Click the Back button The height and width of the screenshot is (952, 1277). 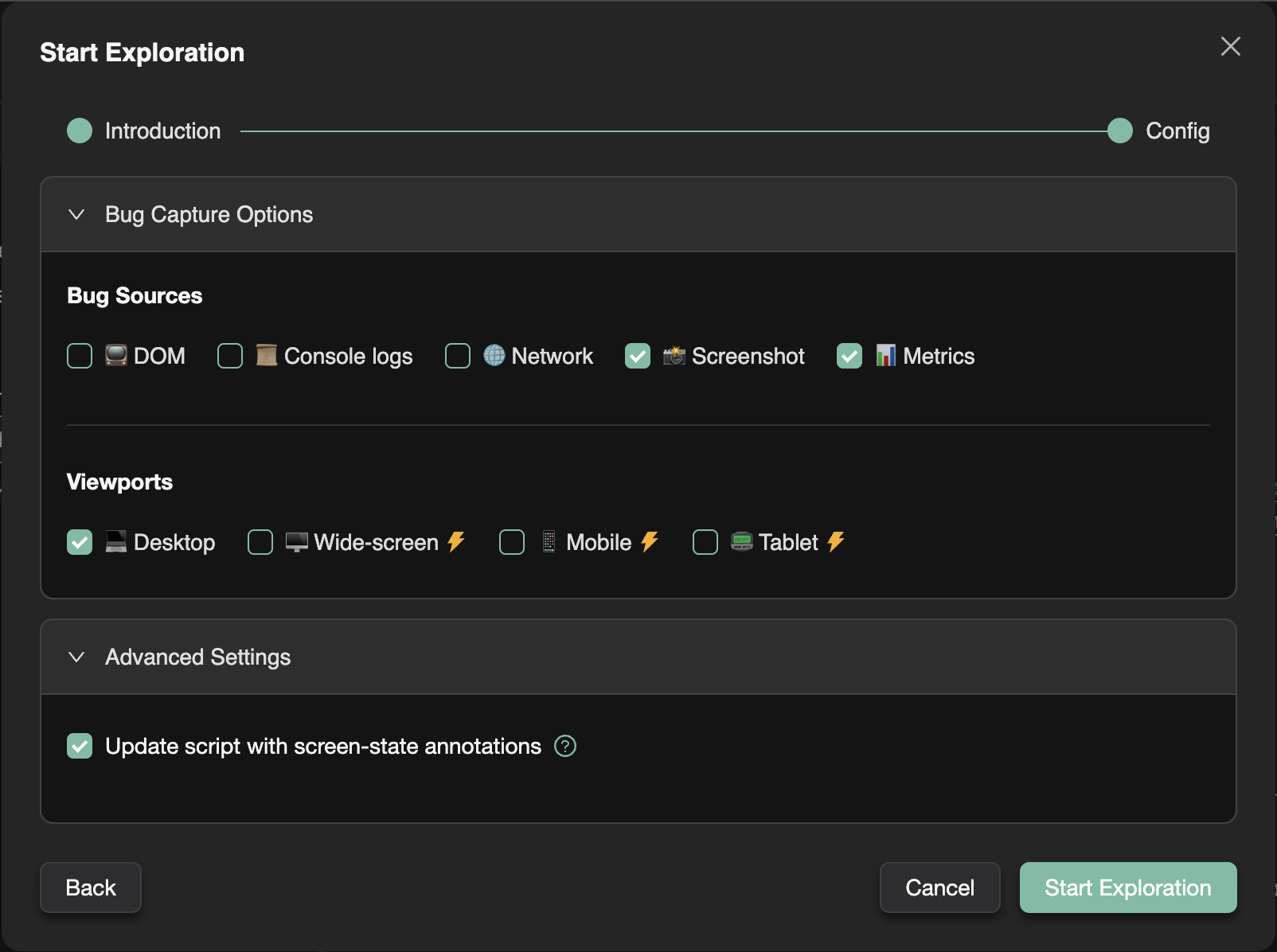pos(91,888)
